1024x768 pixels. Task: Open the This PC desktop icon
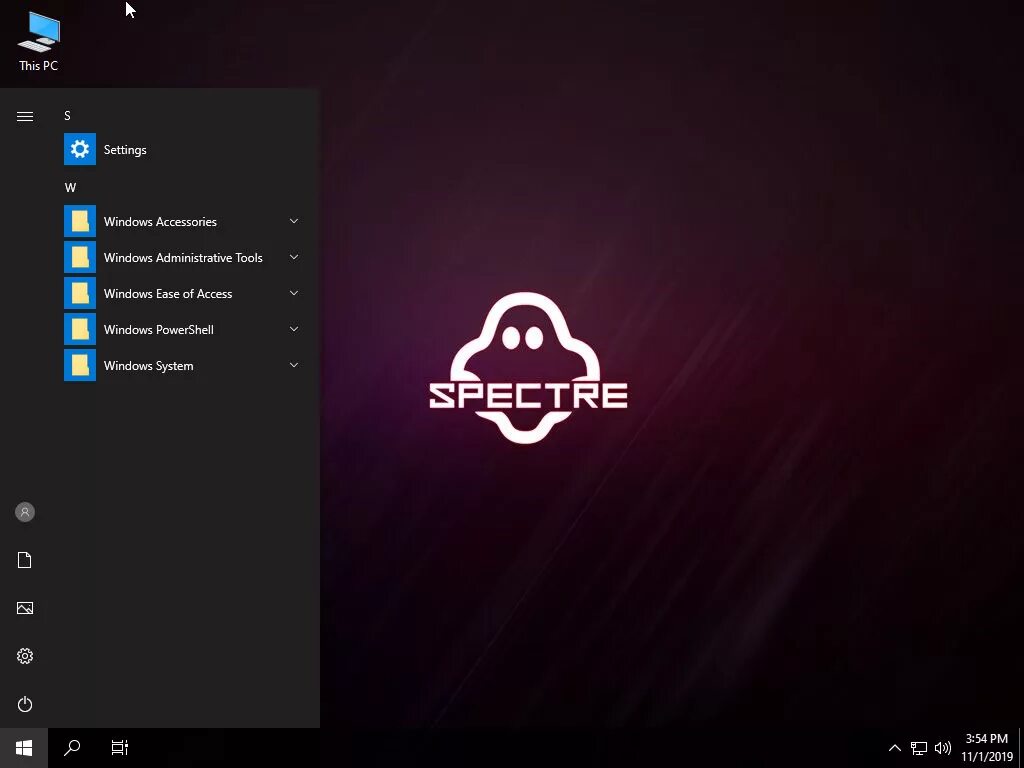pos(38,41)
